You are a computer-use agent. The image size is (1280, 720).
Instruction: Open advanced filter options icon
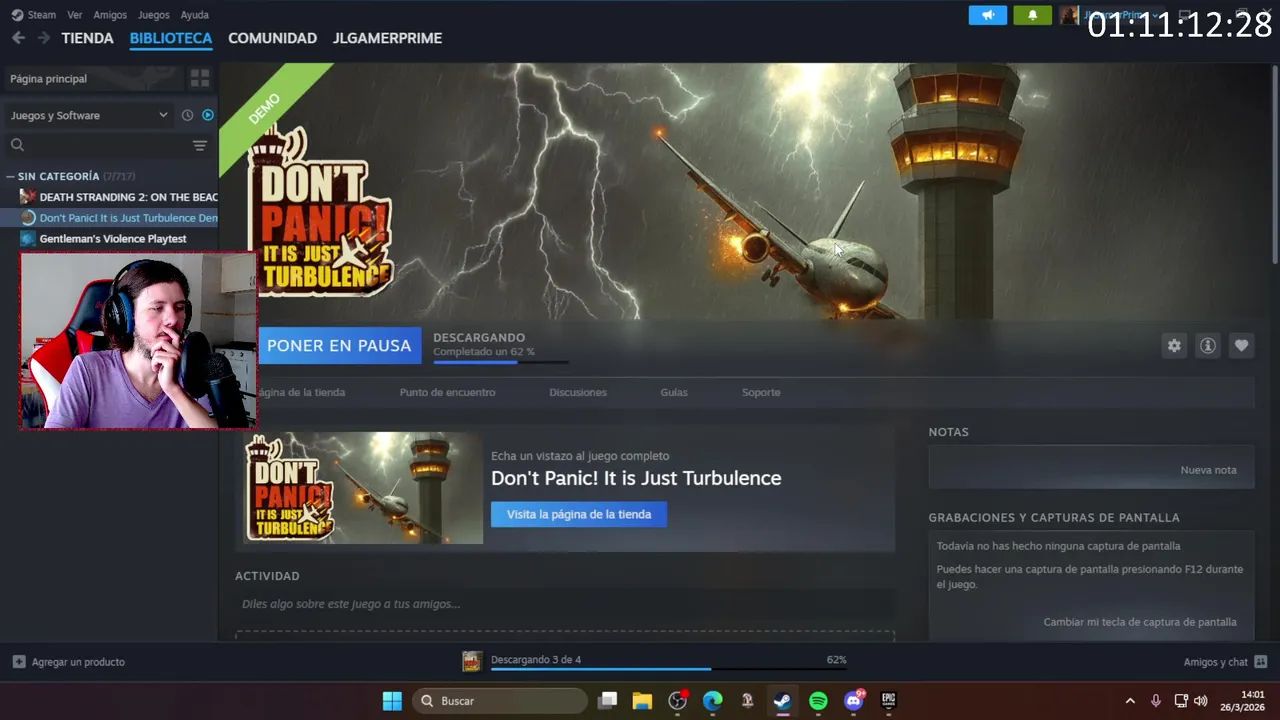200,145
